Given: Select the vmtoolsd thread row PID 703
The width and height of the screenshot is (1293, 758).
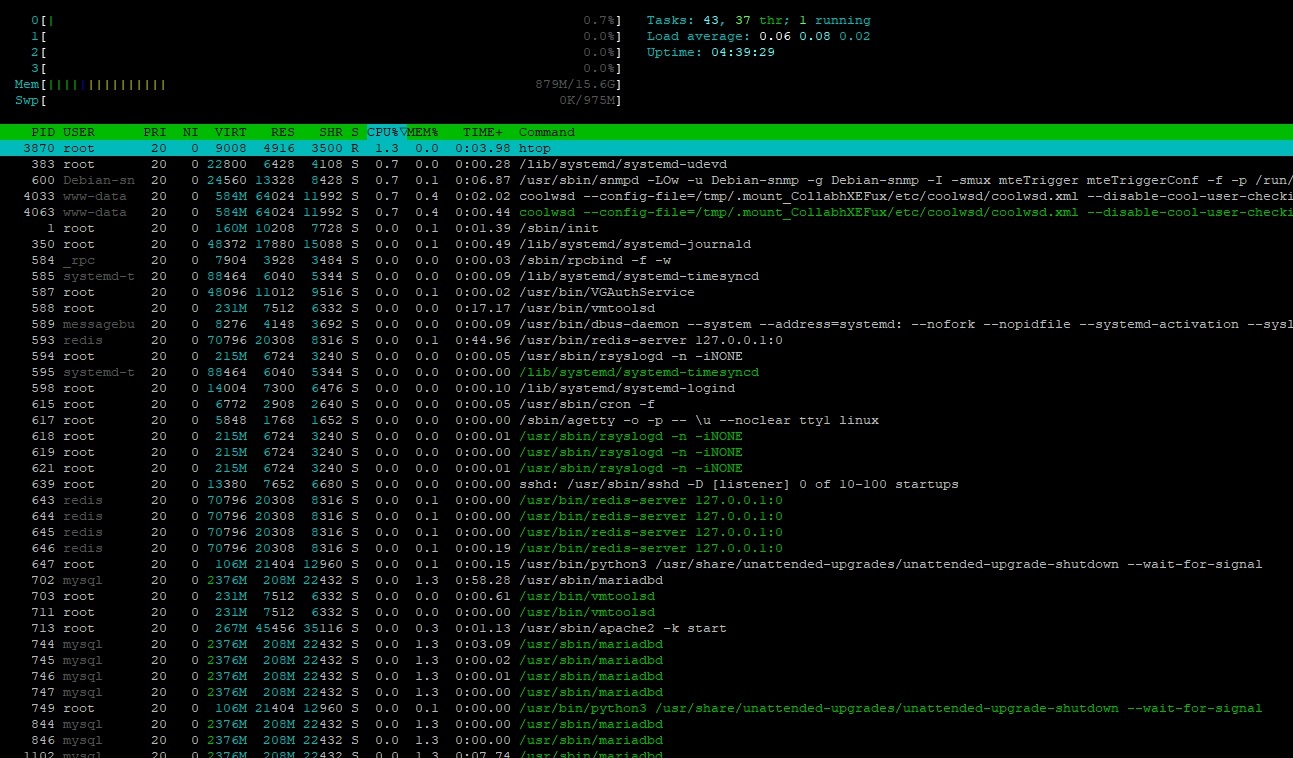Looking at the screenshot, I should [646, 596].
